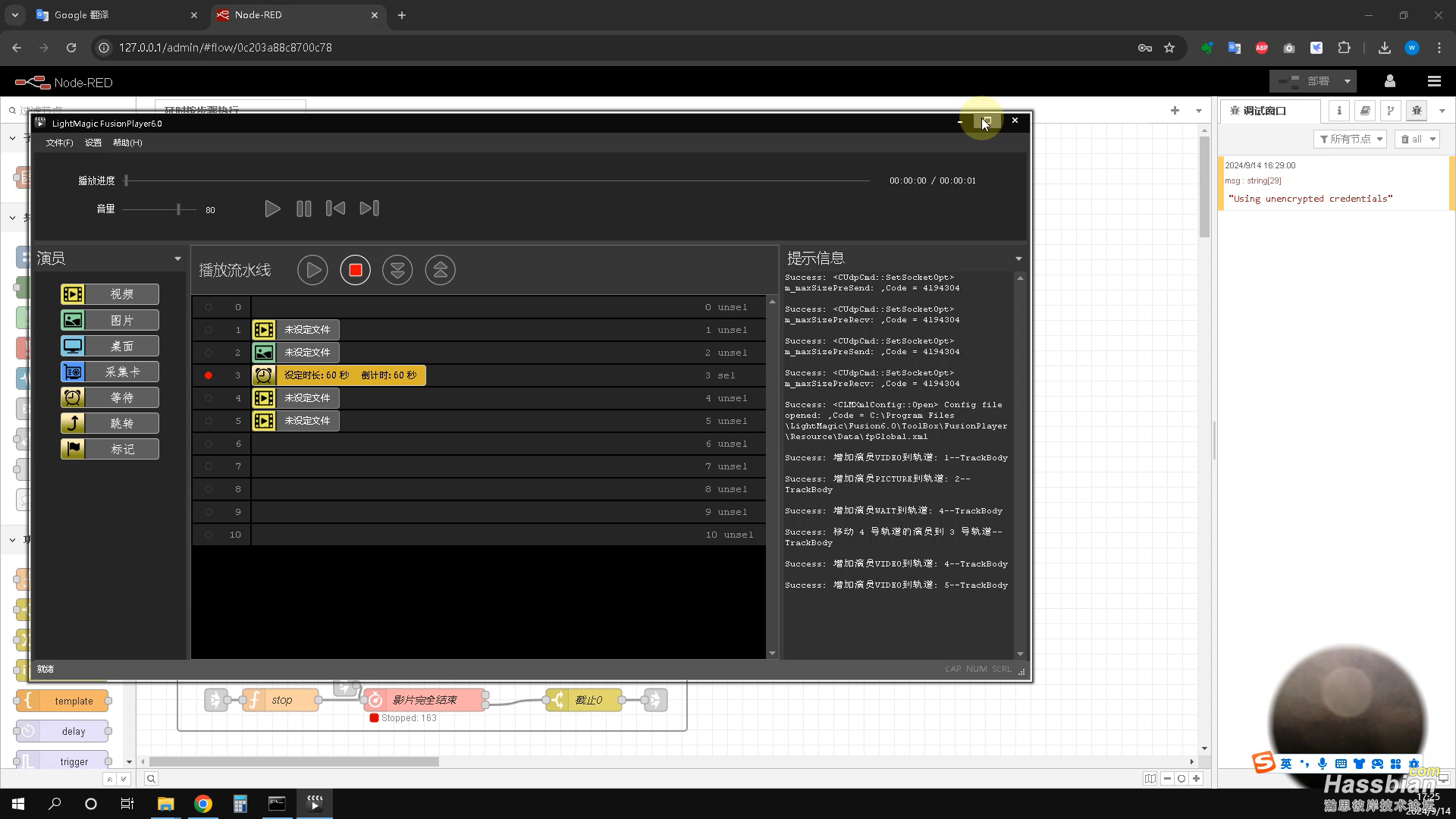Select the 视频 (video) actor
Viewport: 1456px width, 819px height.
pyautogui.click(x=110, y=294)
